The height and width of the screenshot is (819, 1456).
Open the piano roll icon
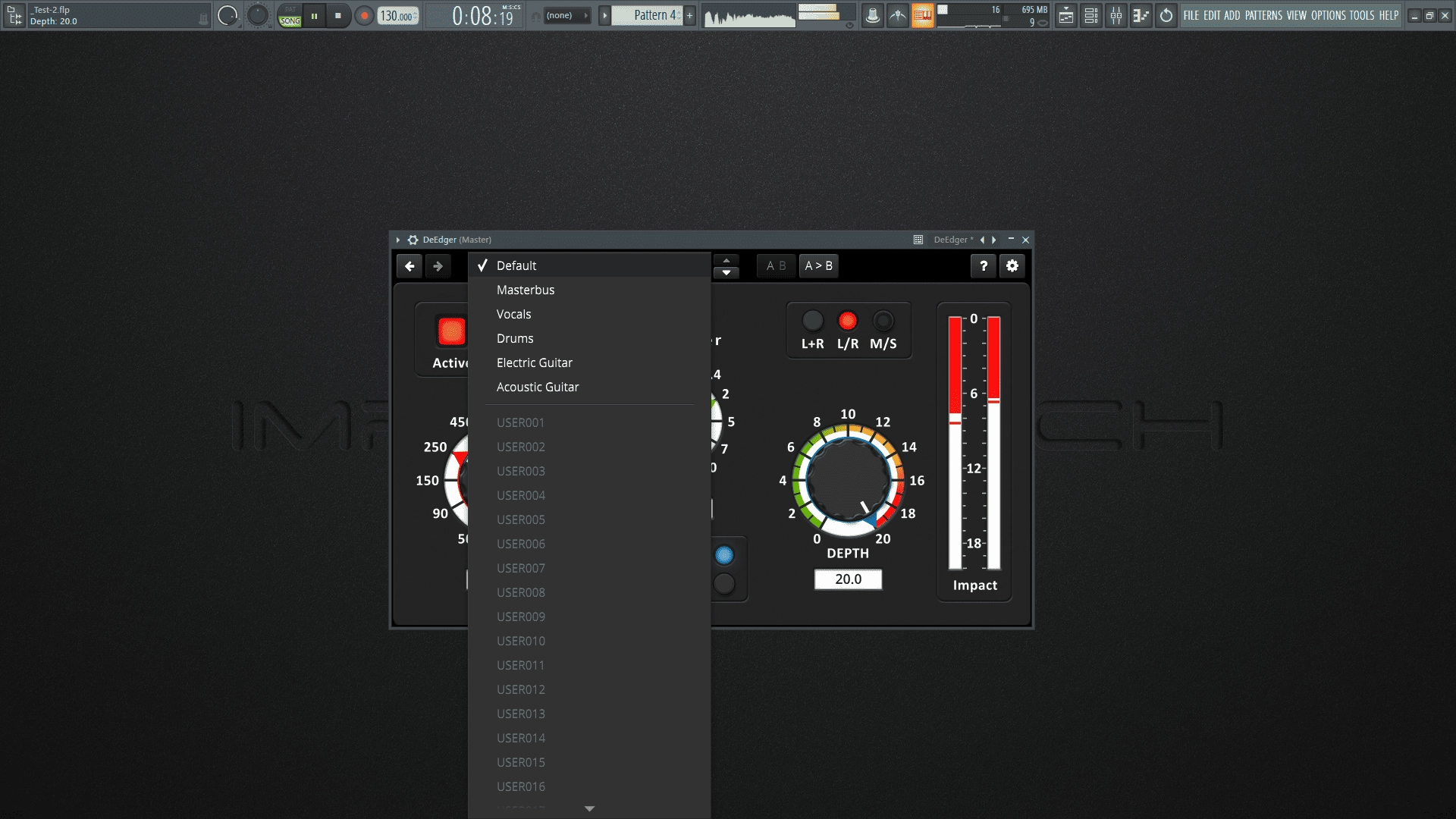(1141, 15)
